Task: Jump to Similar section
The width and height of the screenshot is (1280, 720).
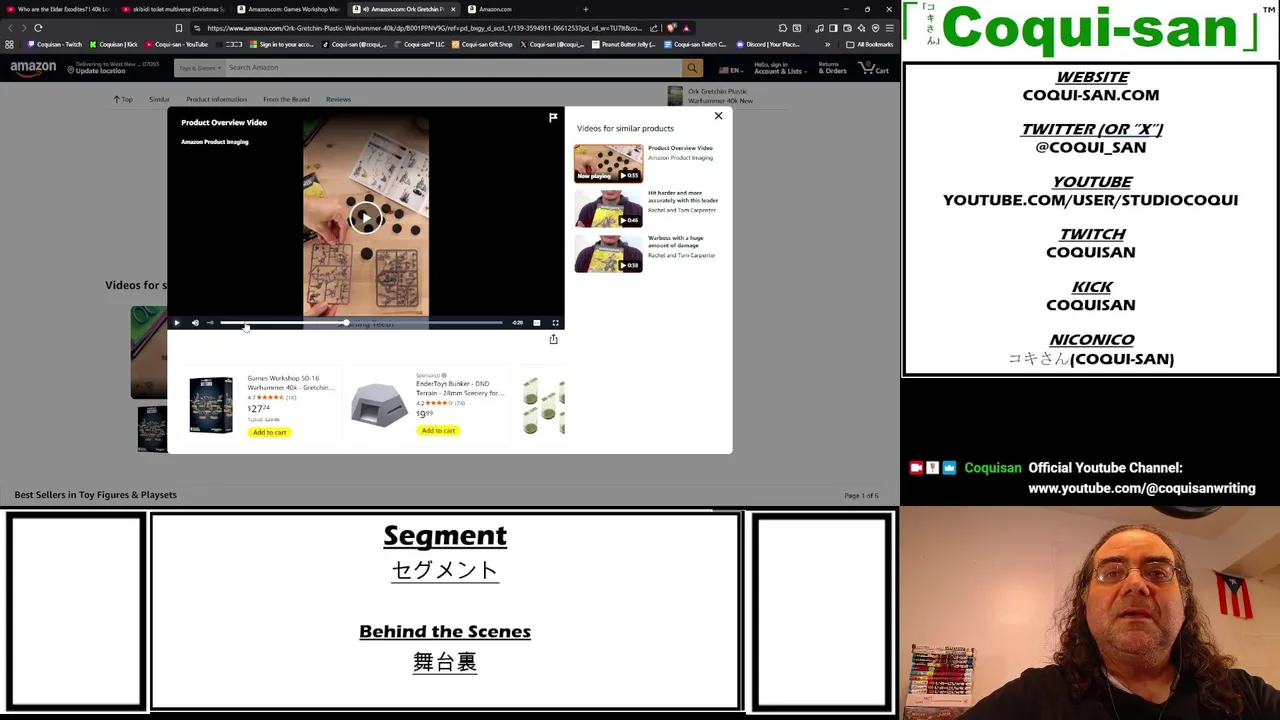Action: click(159, 99)
